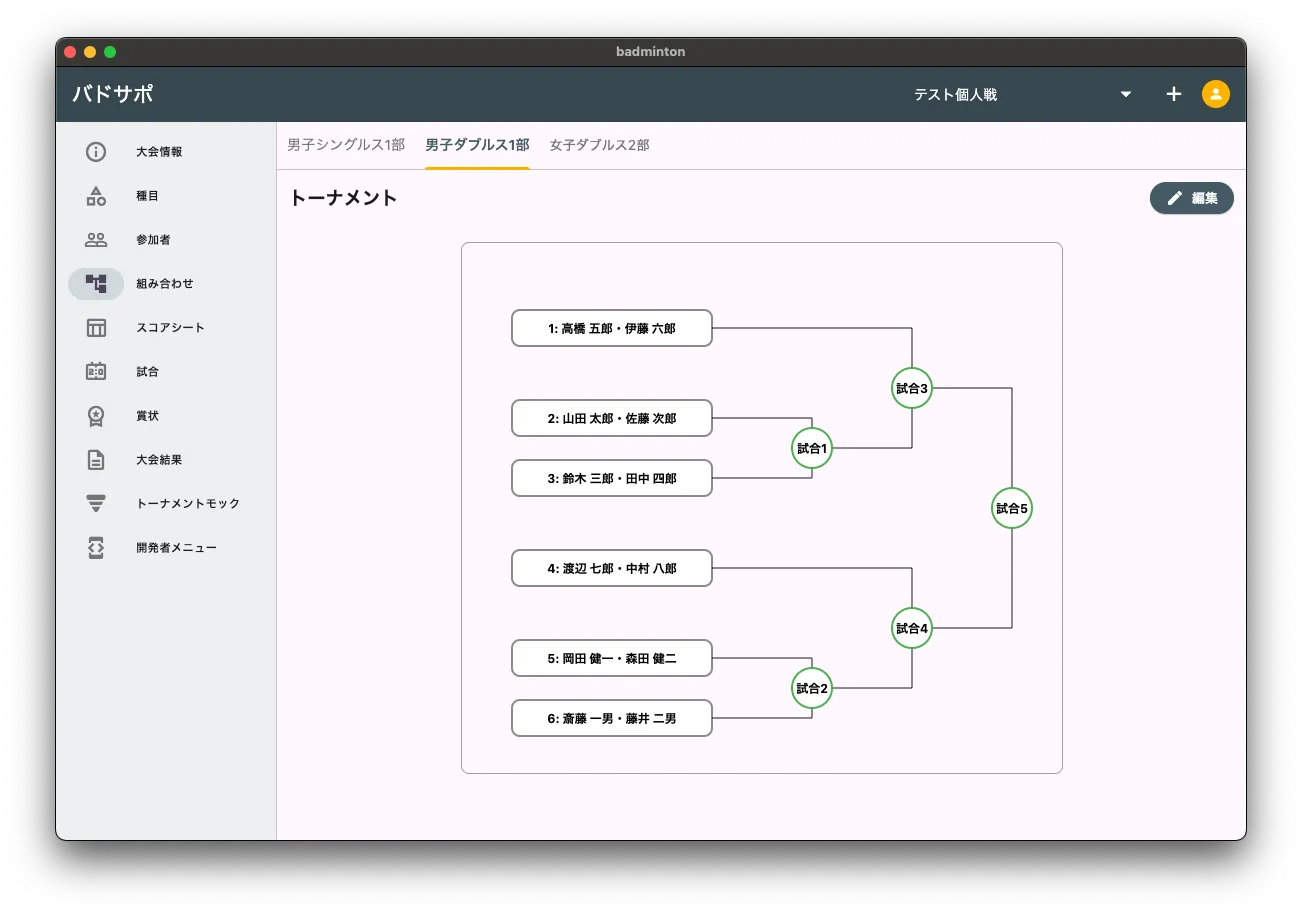Select the 参加者 people icon
Viewport: 1302px width, 914px height.
pos(96,240)
